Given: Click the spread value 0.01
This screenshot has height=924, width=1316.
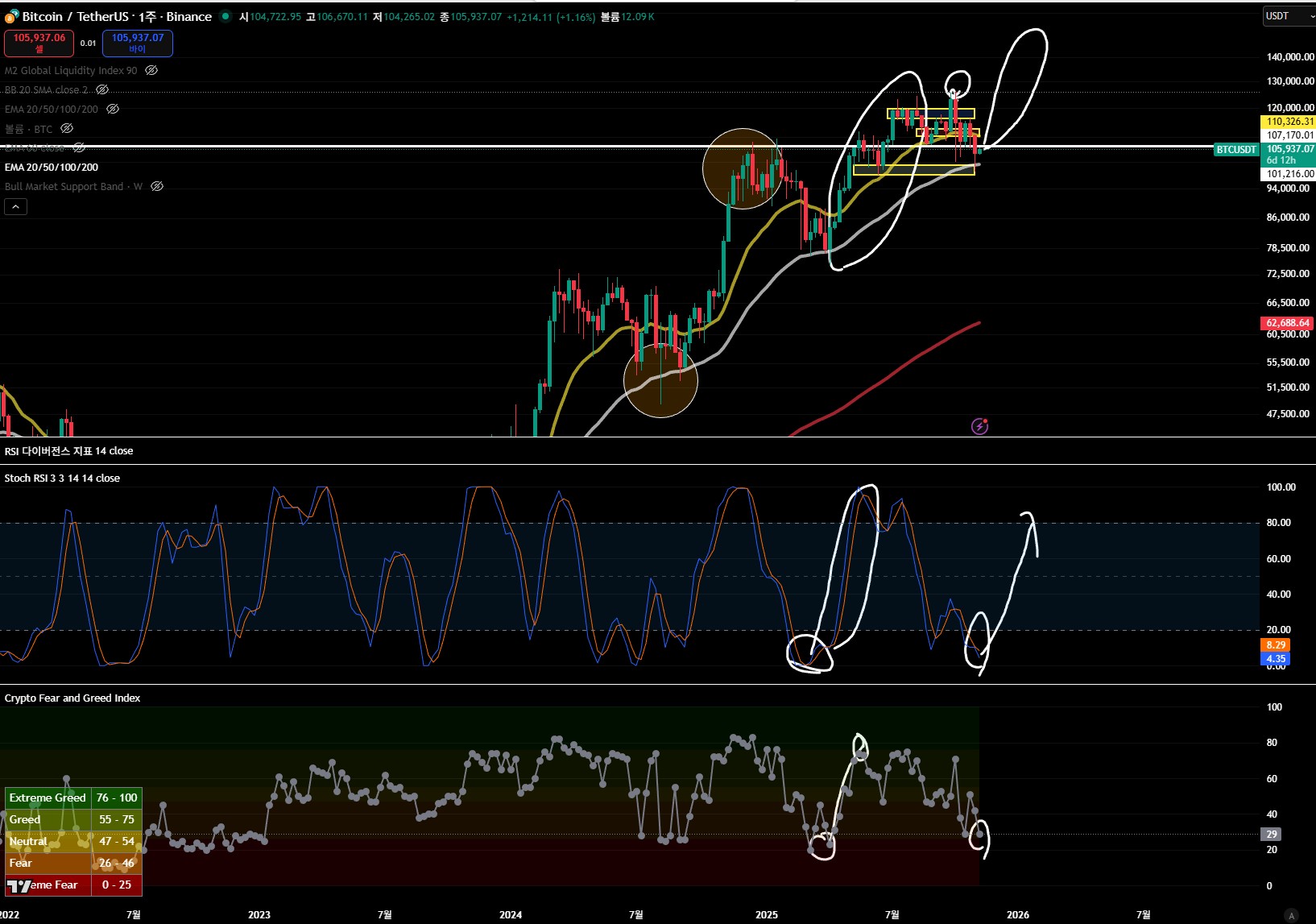Looking at the screenshot, I should click(89, 43).
